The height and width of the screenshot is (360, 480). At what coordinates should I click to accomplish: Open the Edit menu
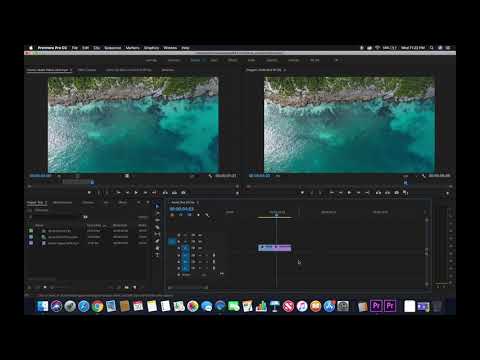pyautogui.click(x=85, y=48)
